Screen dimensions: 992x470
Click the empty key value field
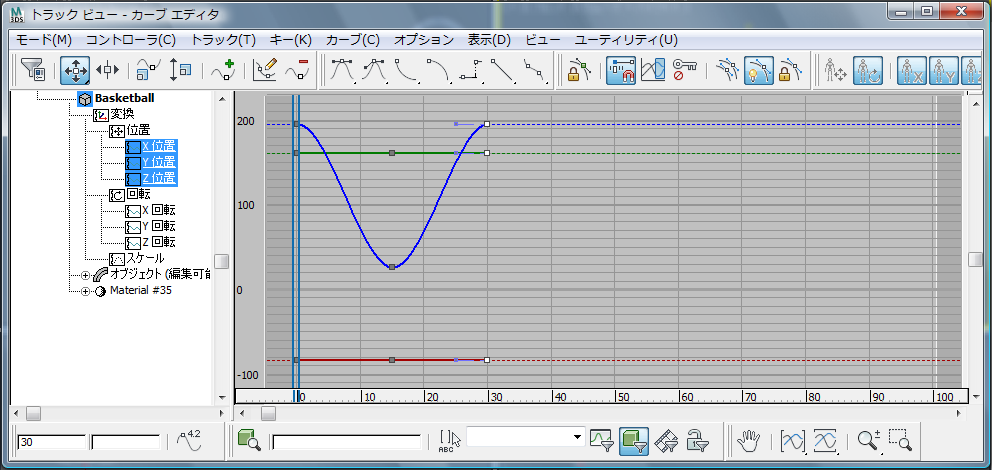pyautogui.click(x=126, y=442)
